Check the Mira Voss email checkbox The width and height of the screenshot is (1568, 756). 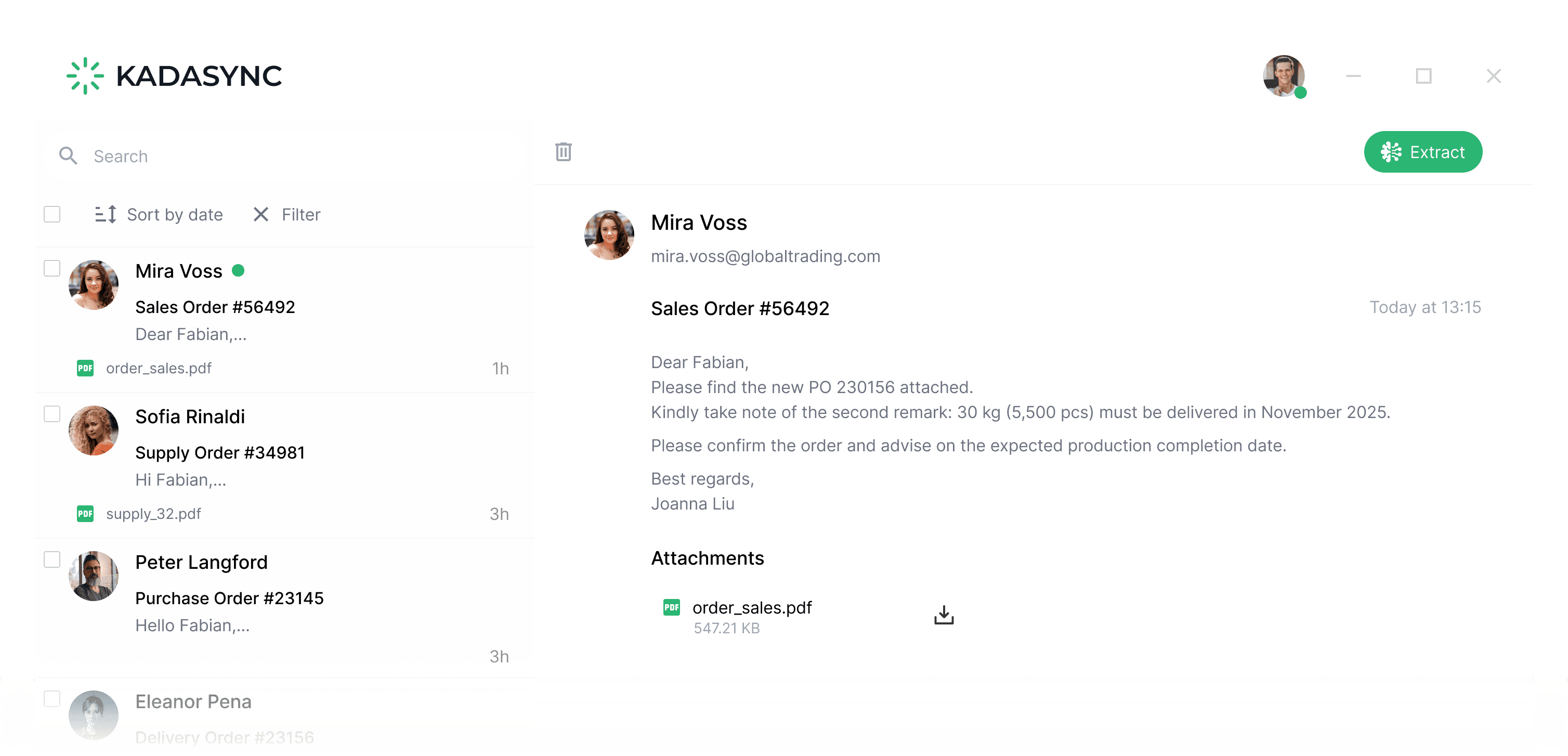53,268
